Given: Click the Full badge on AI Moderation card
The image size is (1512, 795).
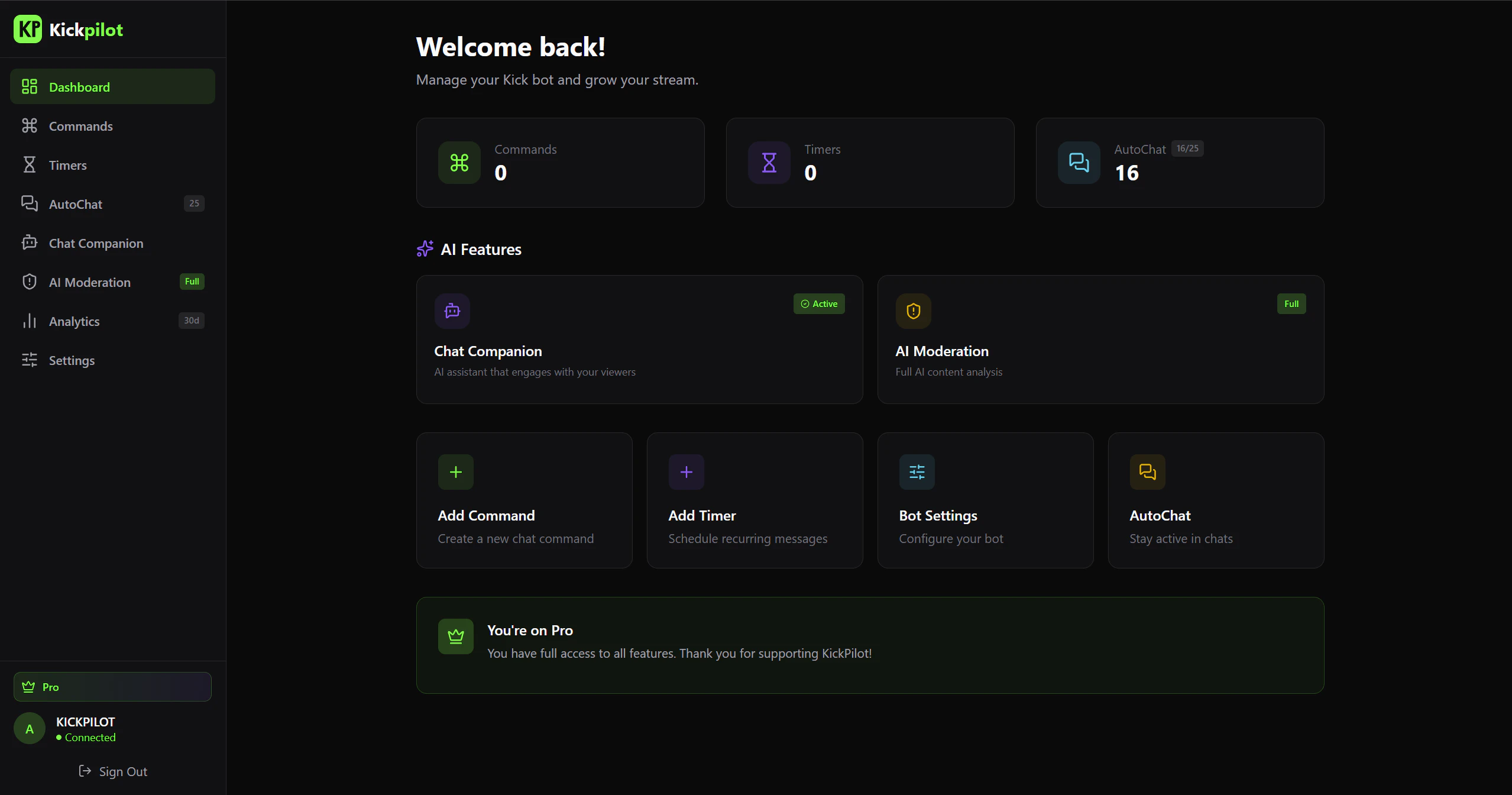Looking at the screenshot, I should pyautogui.click(x=1291, y=303).
